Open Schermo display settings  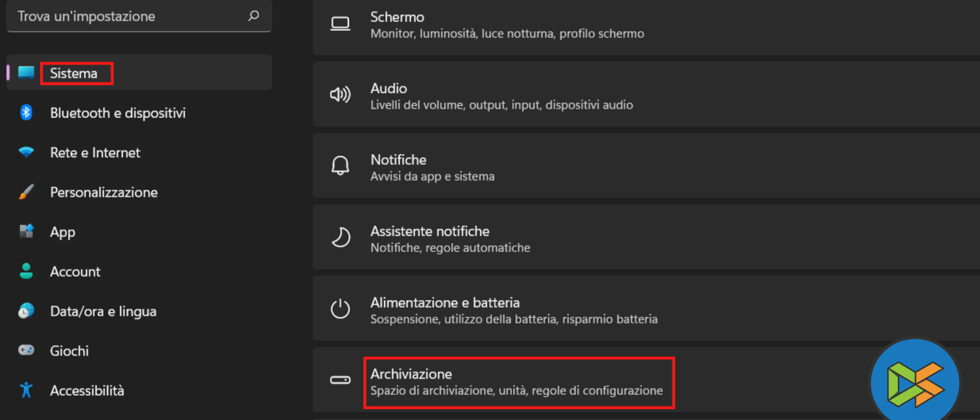click(x=507, y=25)
